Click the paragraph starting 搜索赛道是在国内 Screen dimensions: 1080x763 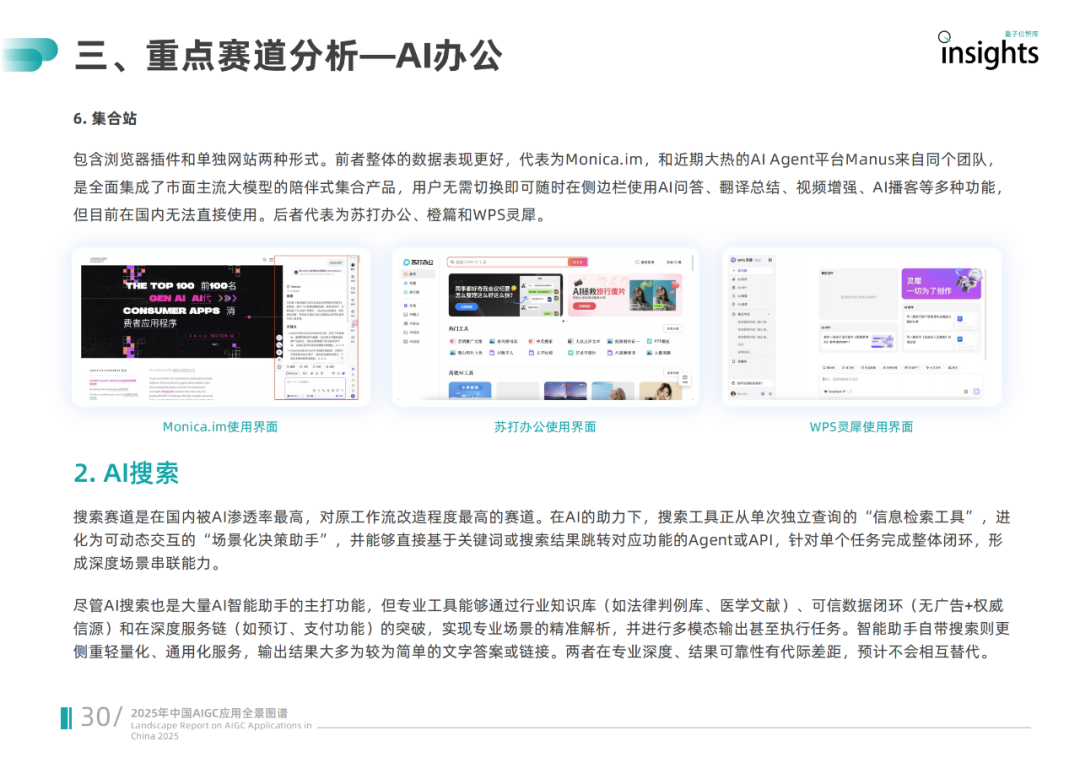click(x=541, y=540)
